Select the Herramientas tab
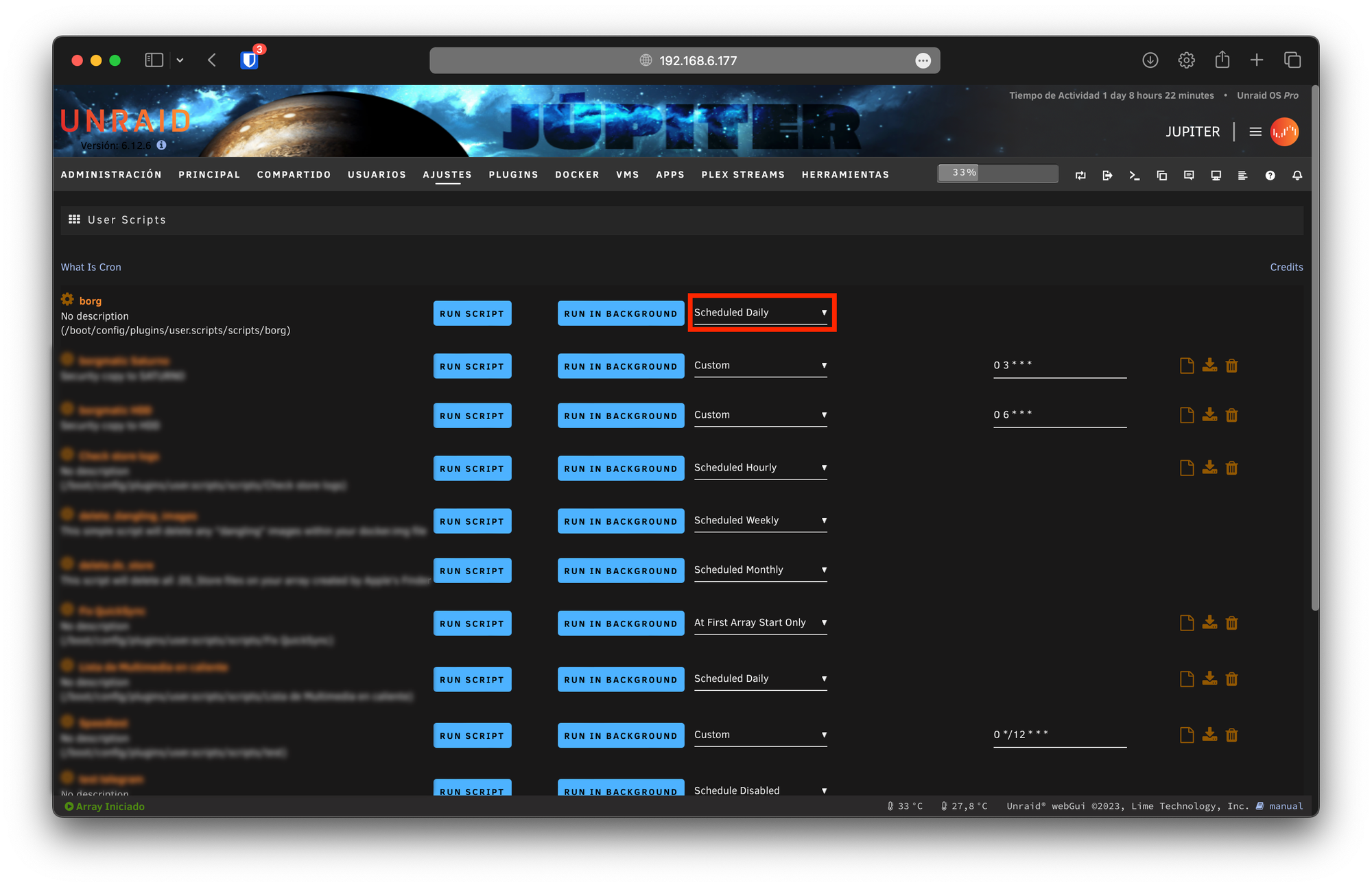This screenshot has height=887, width=1372. 845,175
